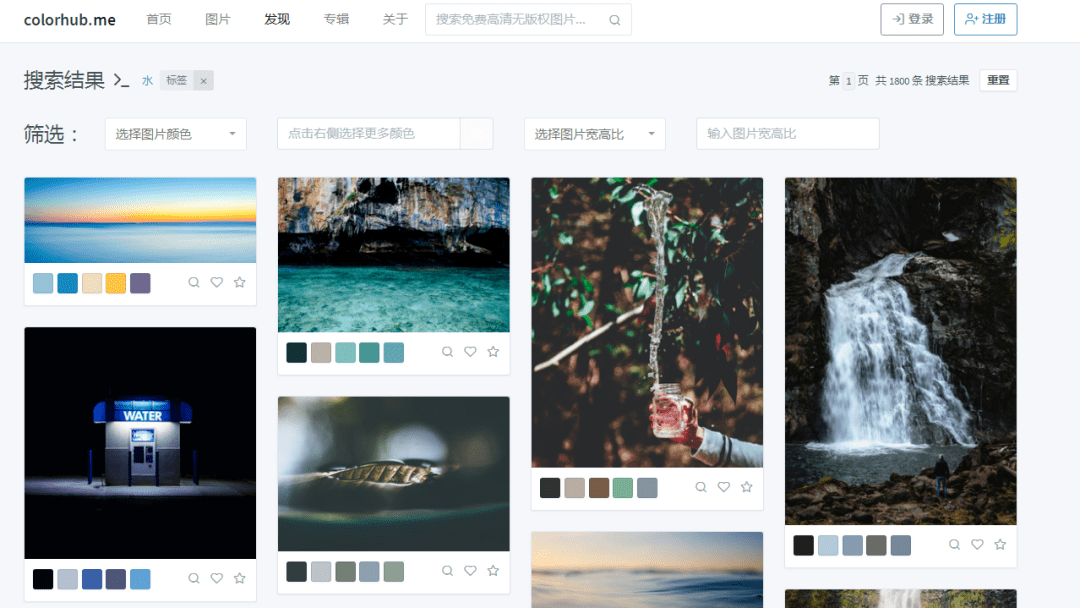Heart icon under the leaf closeup photo
The height and width of the screenshot is (608, 1080).
[x=470, y=571]
